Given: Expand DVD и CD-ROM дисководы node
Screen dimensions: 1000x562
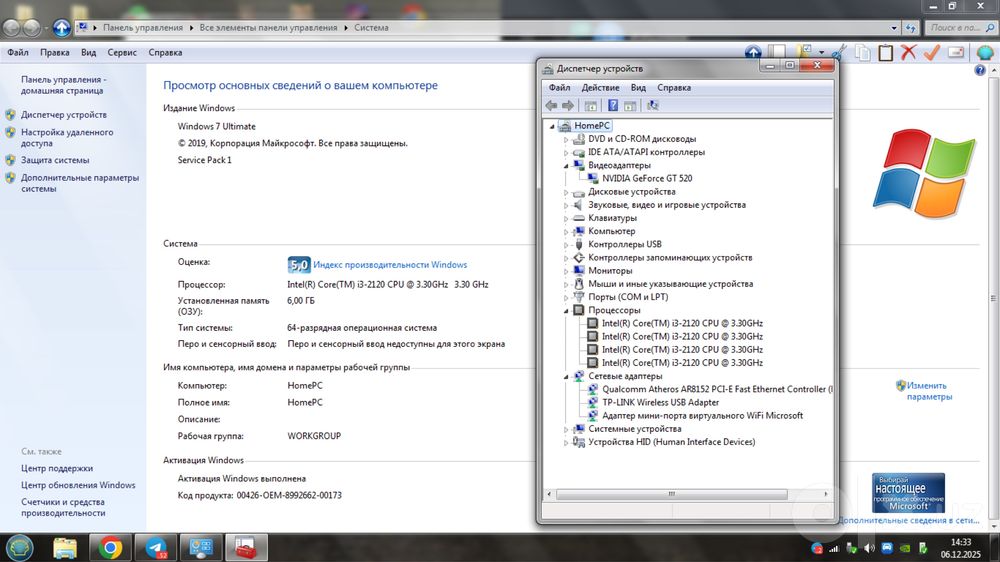Looking at the screenshot, I should 566,139.
